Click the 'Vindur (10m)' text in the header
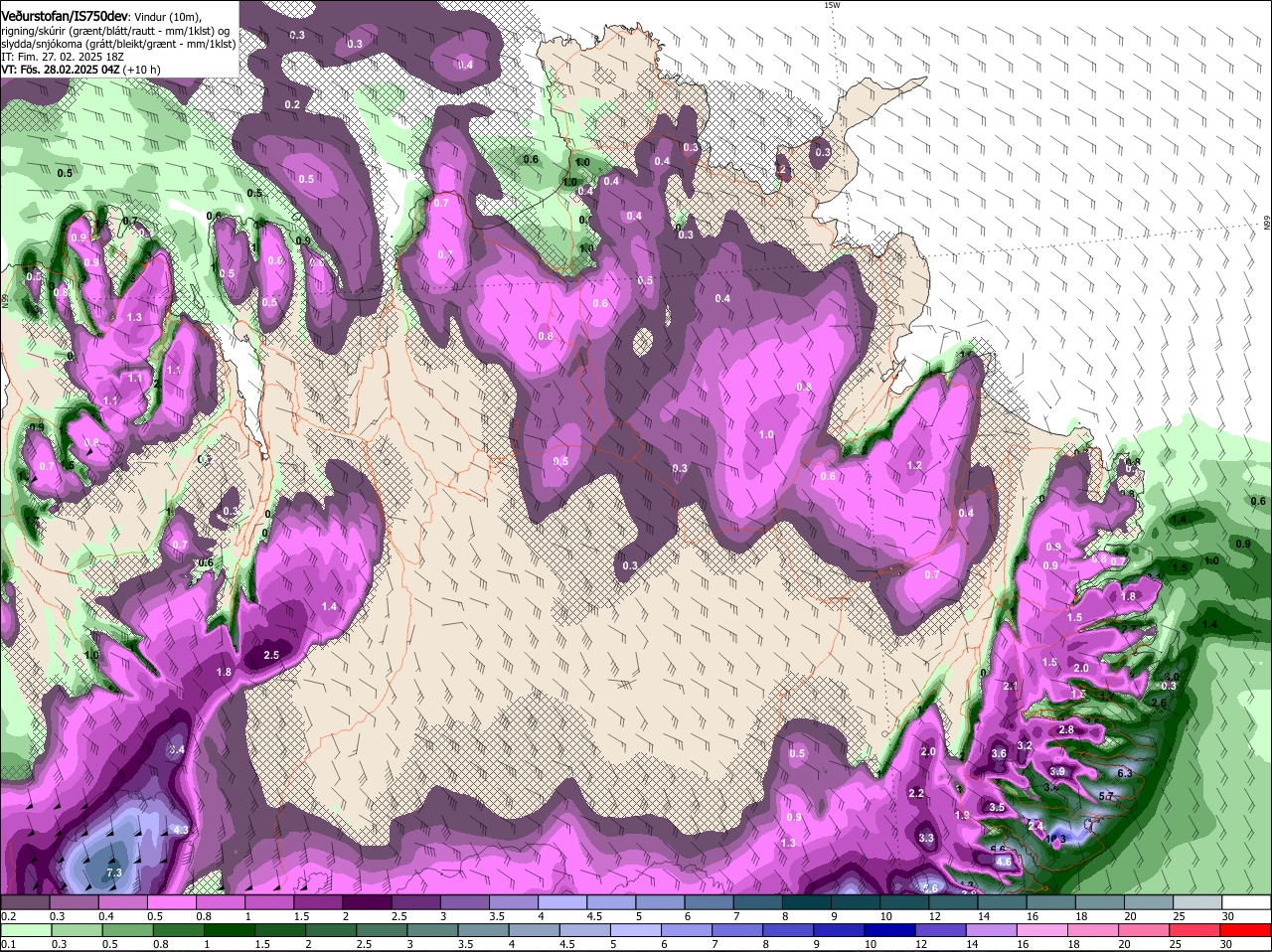 169,17
